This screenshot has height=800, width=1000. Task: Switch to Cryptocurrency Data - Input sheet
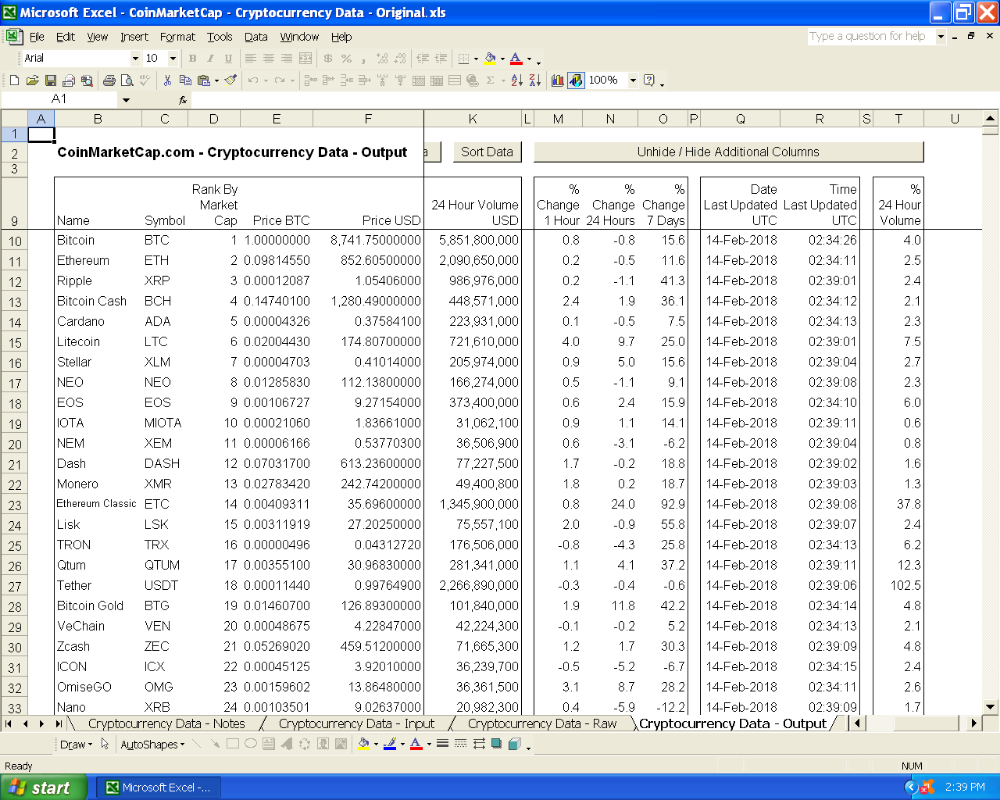click(357, 723)
